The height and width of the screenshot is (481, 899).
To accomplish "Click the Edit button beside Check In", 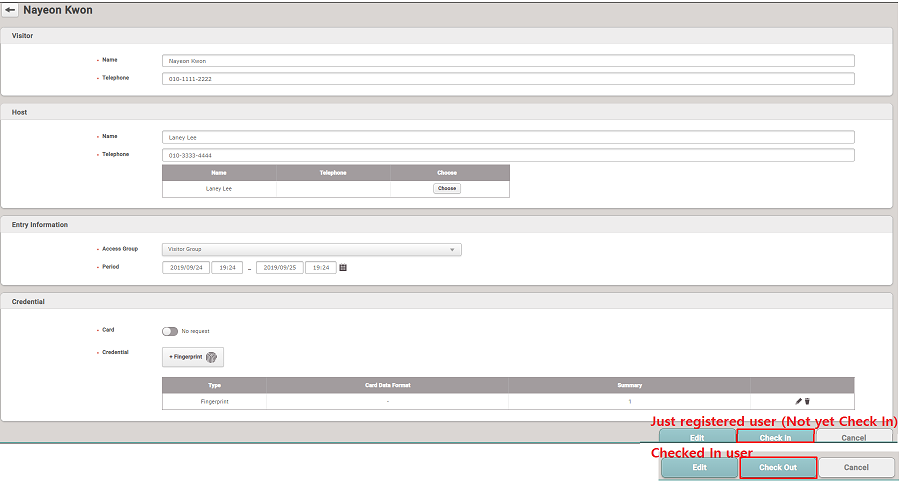I will [697, 438].
